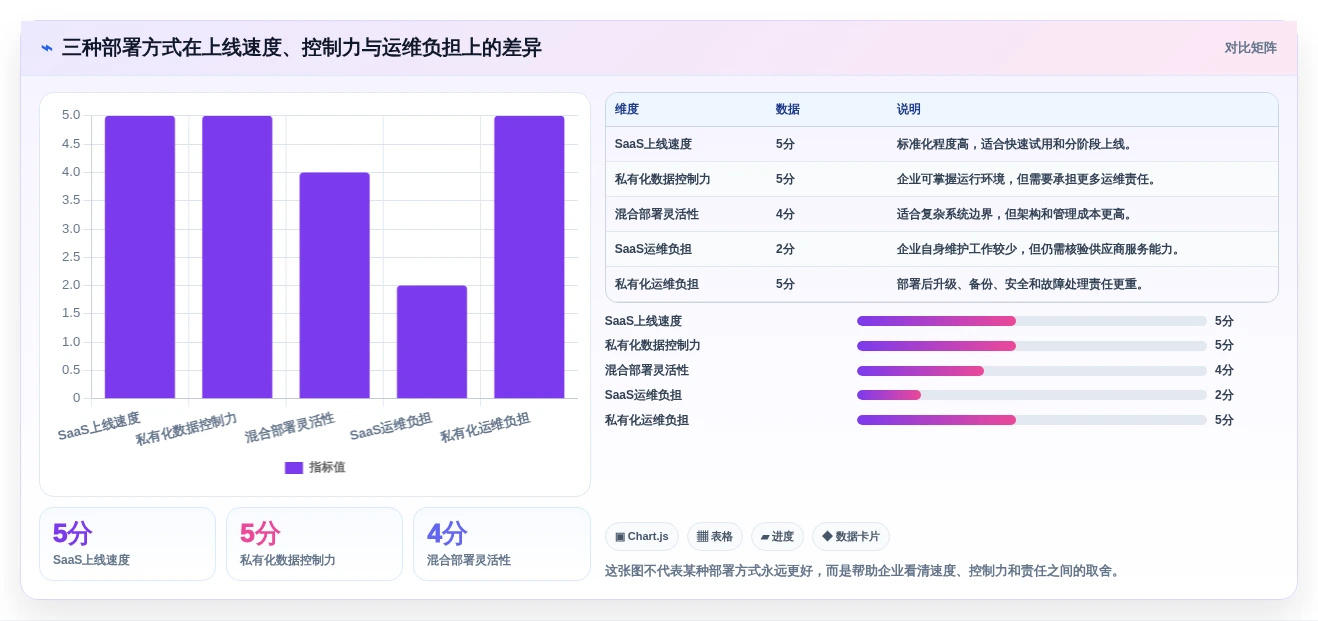Click the 私有化数据控制力 progress bar
Viewport: 1318px width, 621px height.
tap(1032, 346)
